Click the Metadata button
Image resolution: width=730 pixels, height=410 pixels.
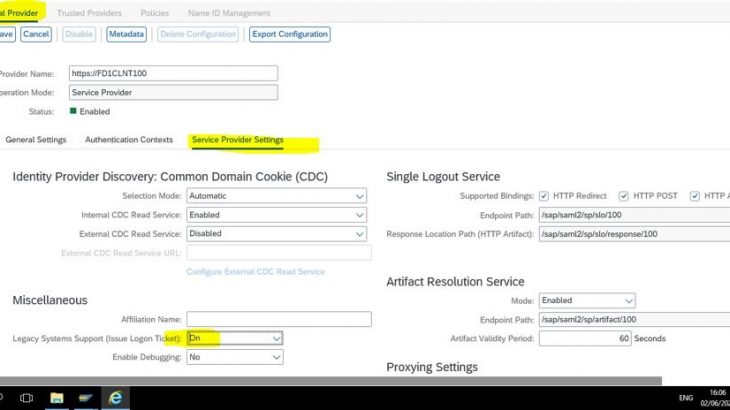point(126,34)
